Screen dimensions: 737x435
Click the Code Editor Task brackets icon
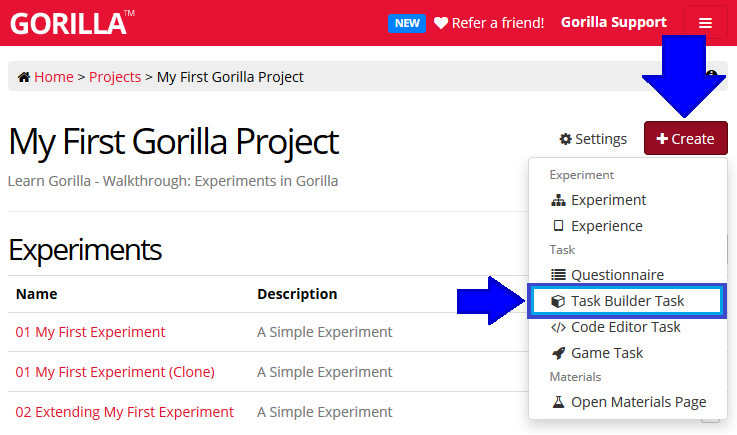558,327
